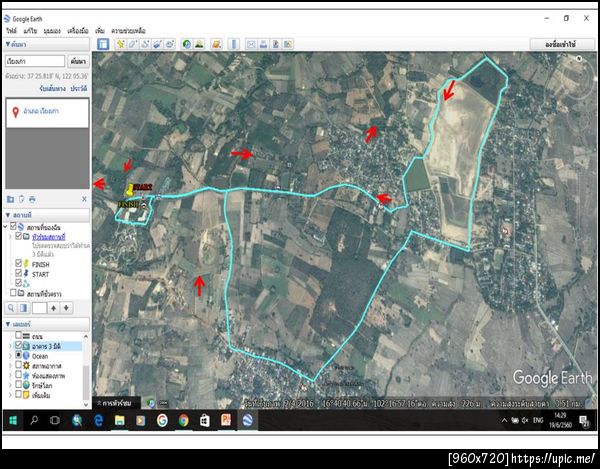
Task: Click the yellow START placemark on map
Action: click(x=130, y=189)
